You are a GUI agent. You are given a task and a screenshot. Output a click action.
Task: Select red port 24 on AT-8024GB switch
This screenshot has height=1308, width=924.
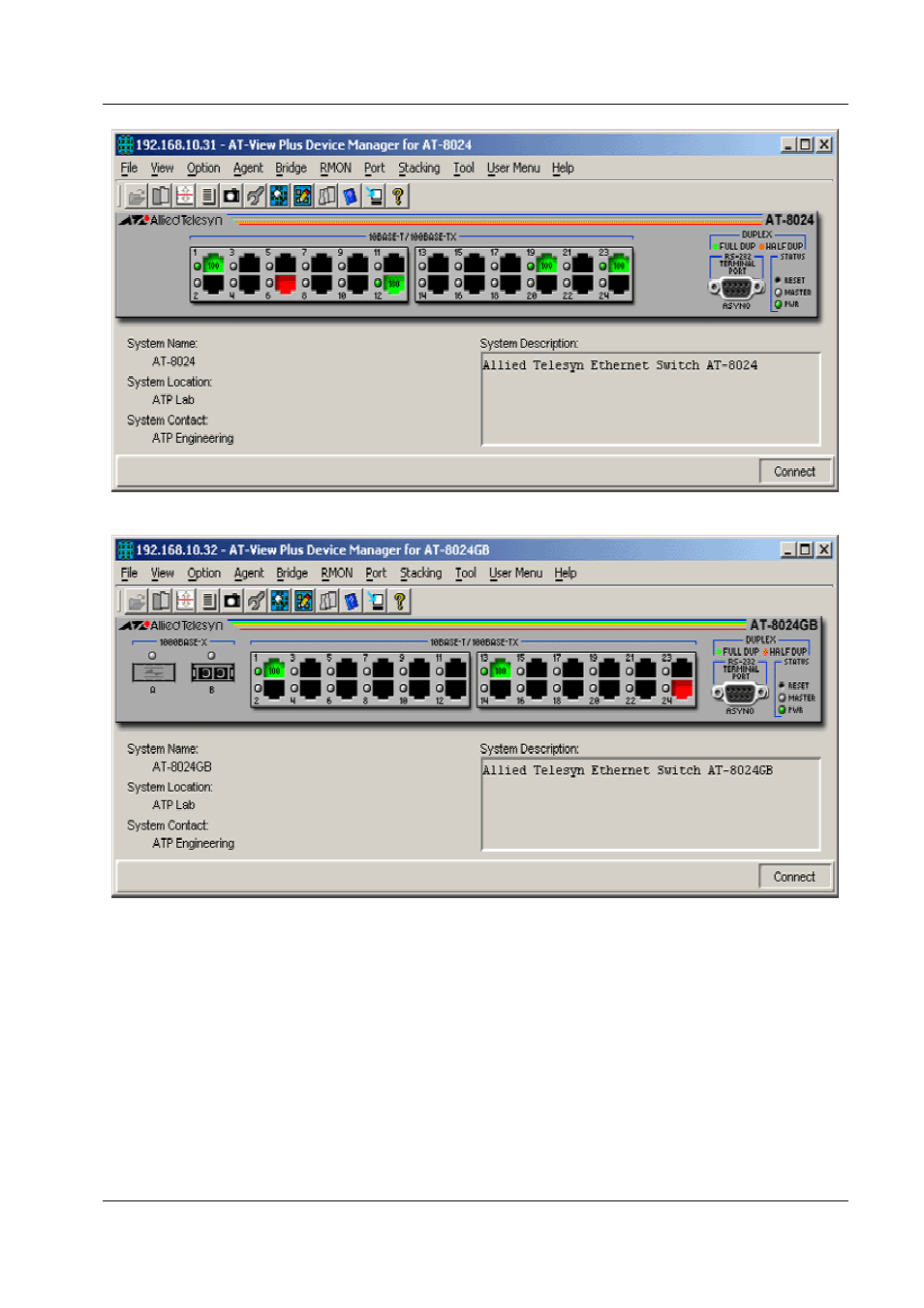(x=683, y=689)
